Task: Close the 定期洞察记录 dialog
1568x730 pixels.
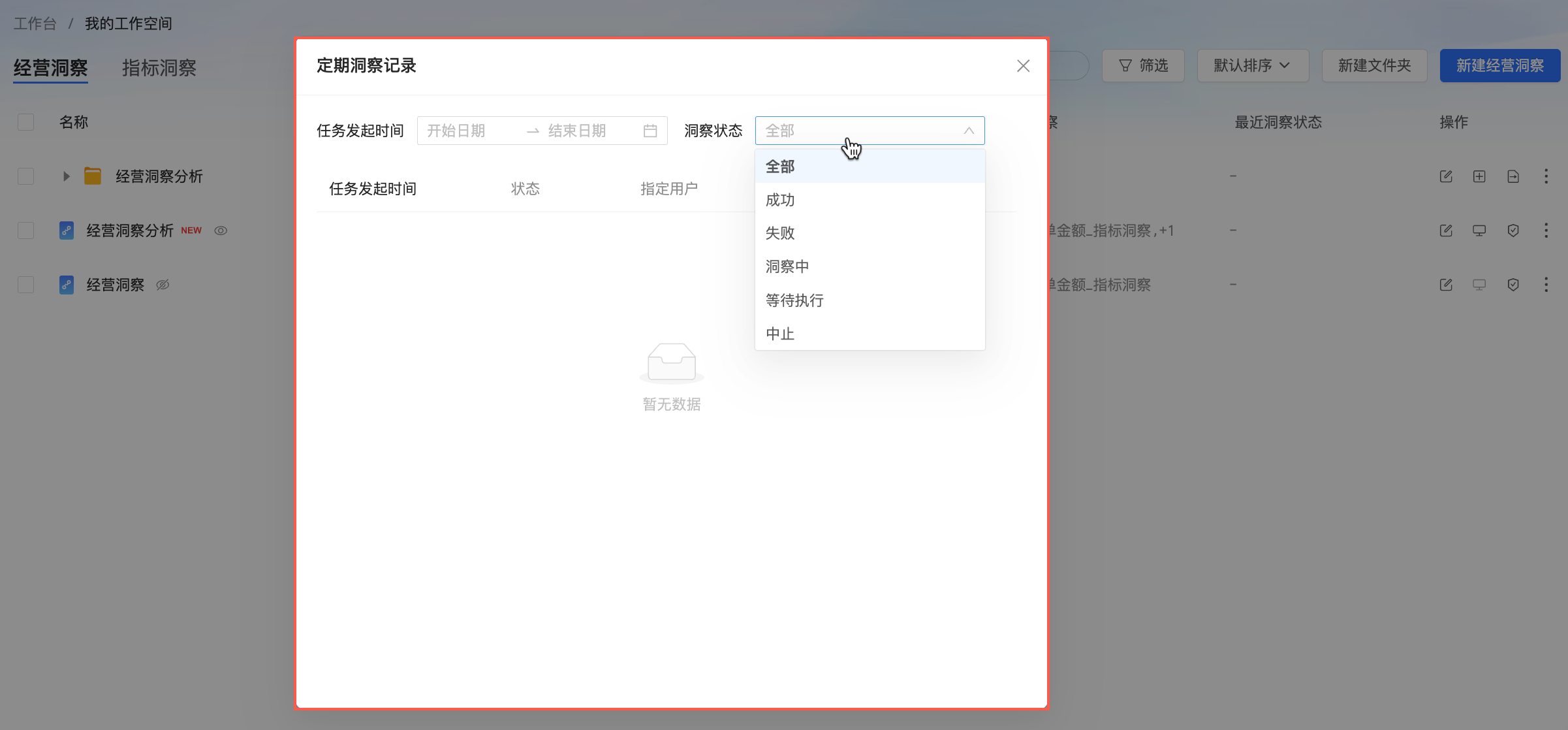Action: pos(1023,66)
